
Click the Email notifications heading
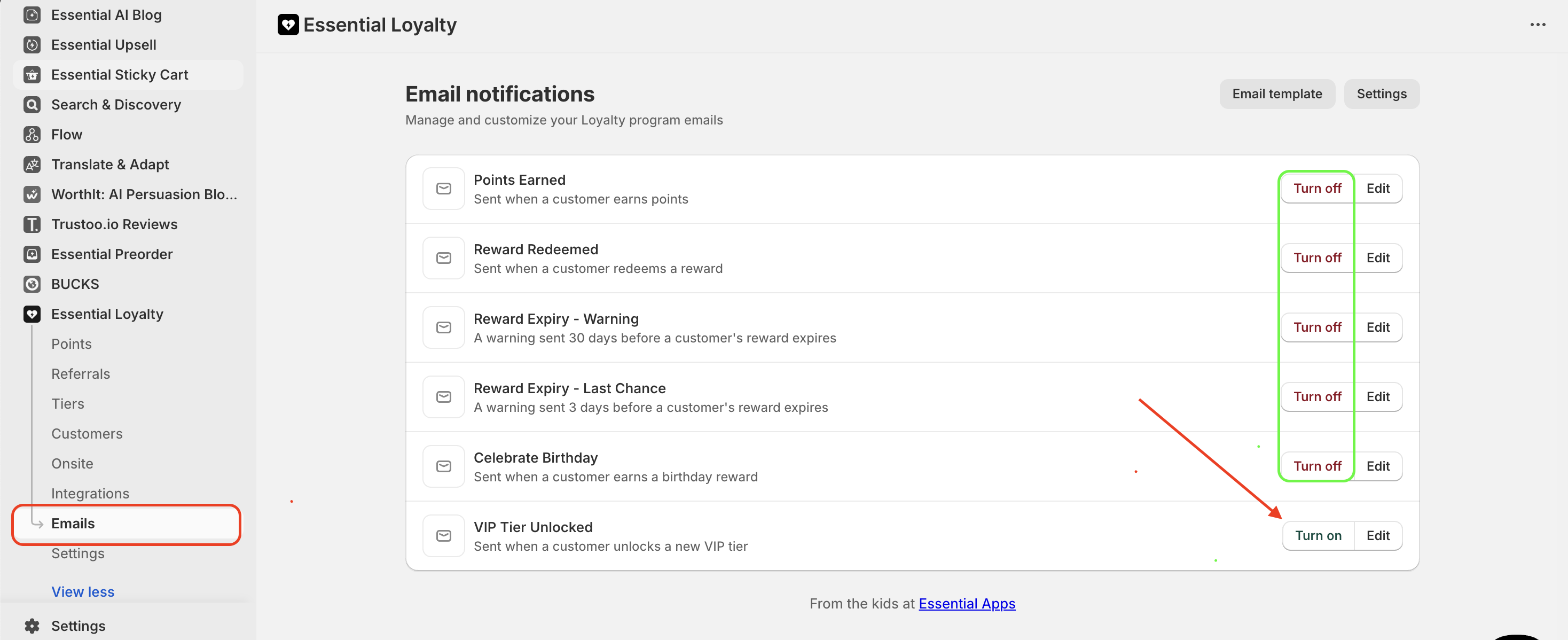click(499, 94)
